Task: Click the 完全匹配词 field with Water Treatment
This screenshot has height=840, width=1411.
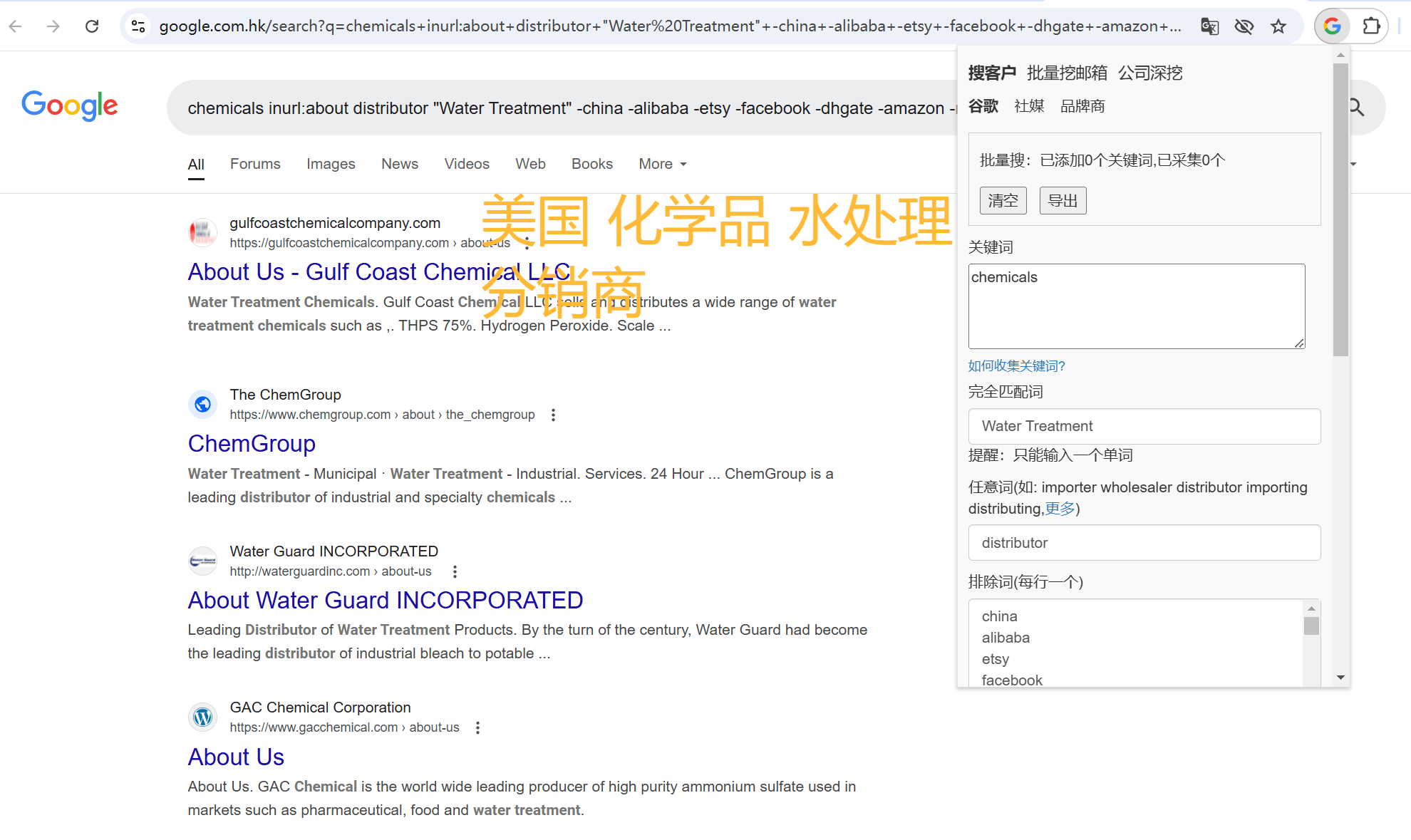Action: click(1144, 426)
